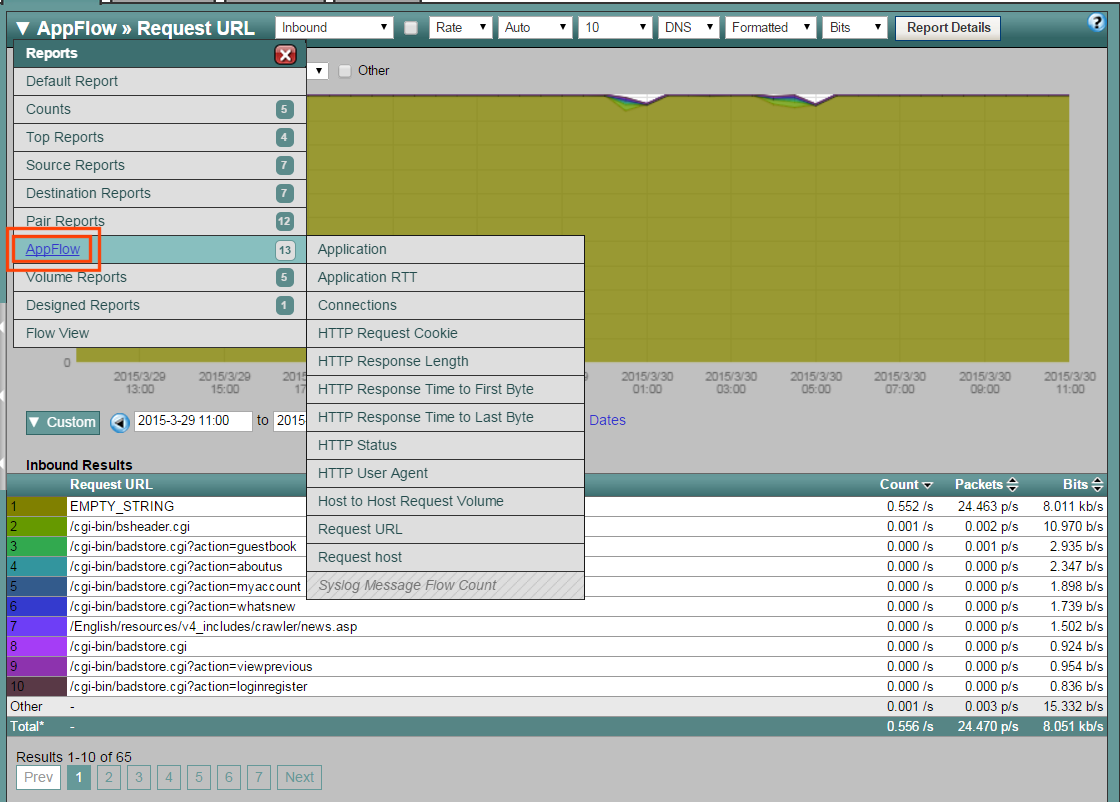Click the color swatch for row 3
The image size is (1120, 802).
click(x=37, y=546)
